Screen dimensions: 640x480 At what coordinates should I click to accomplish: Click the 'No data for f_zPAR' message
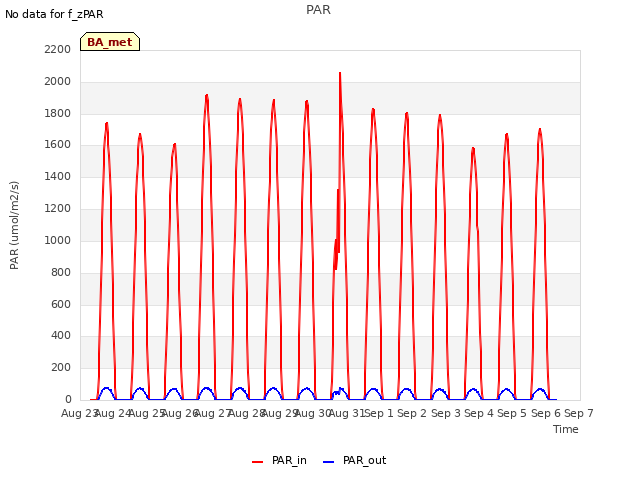[x=54, y=14]
